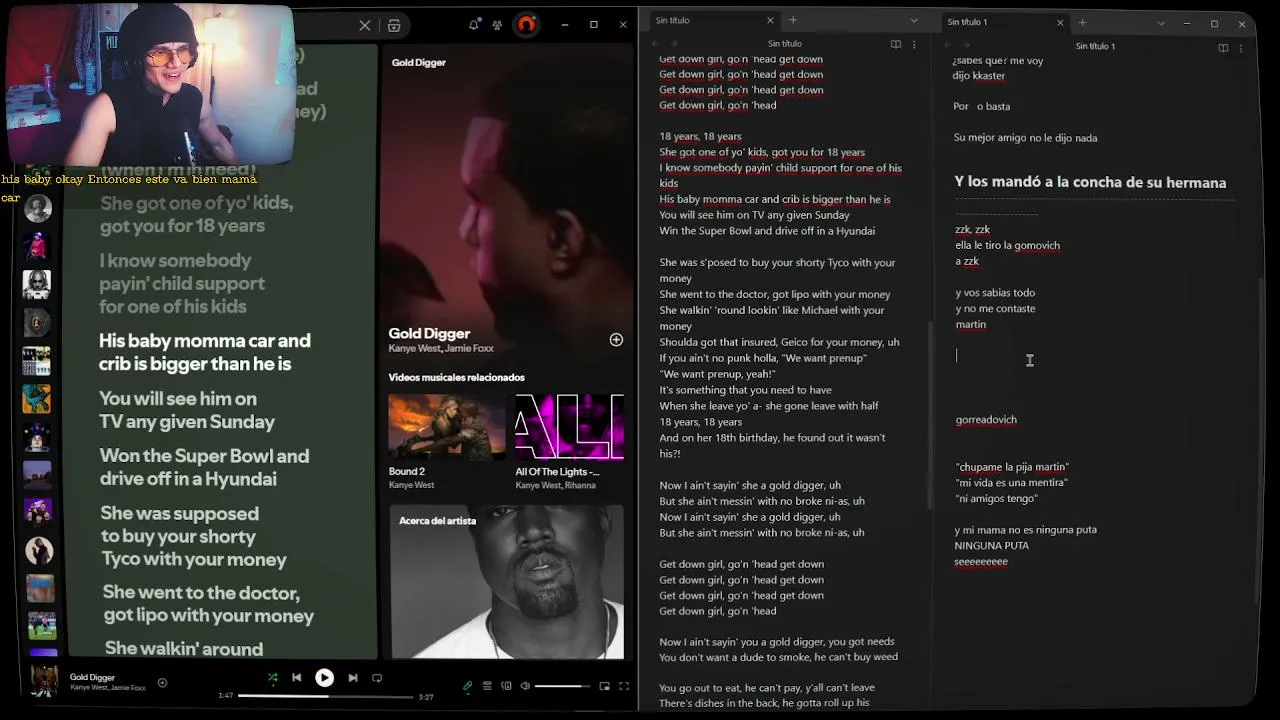
Task: Click the line 'Win the Super Bowl and drive off in a Hyundai' in left note
Action: [767, 231]
